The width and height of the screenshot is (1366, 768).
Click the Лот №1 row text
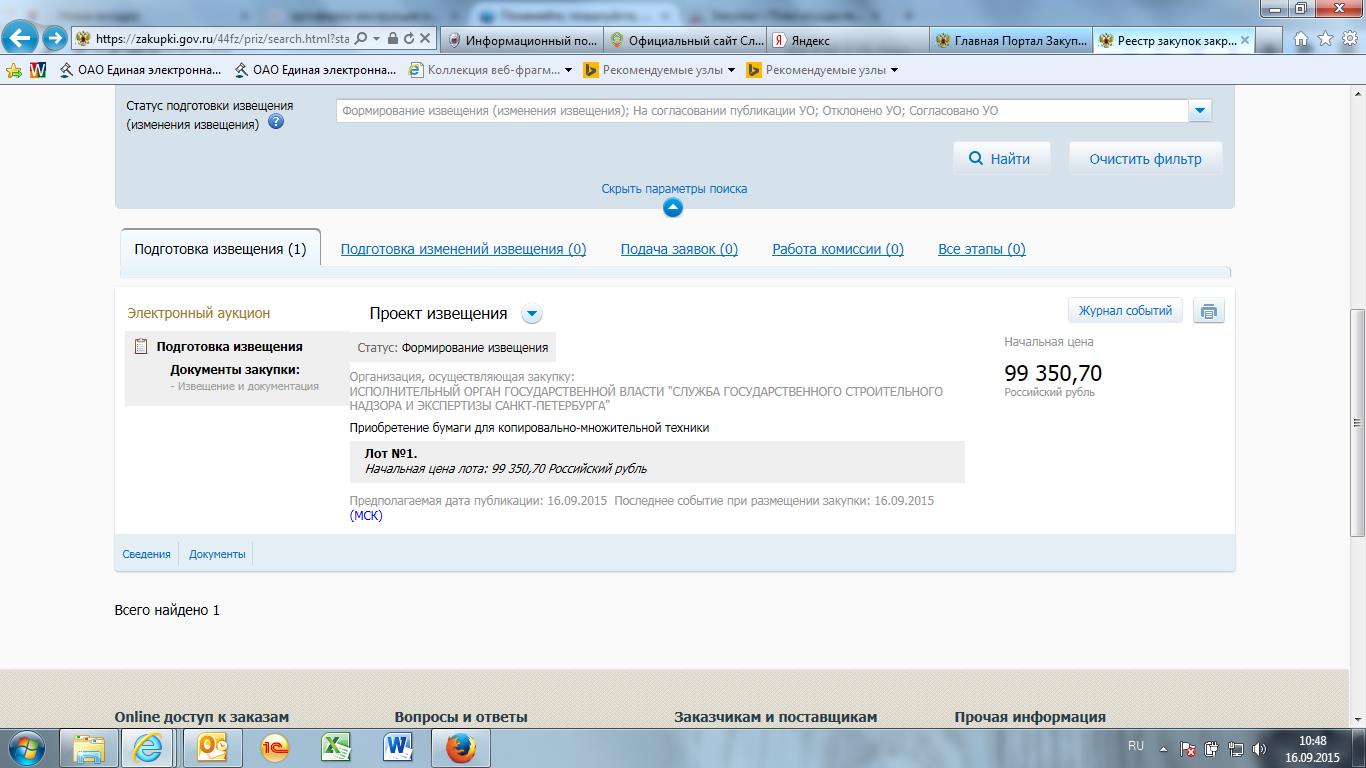click(x=391, y=453)
